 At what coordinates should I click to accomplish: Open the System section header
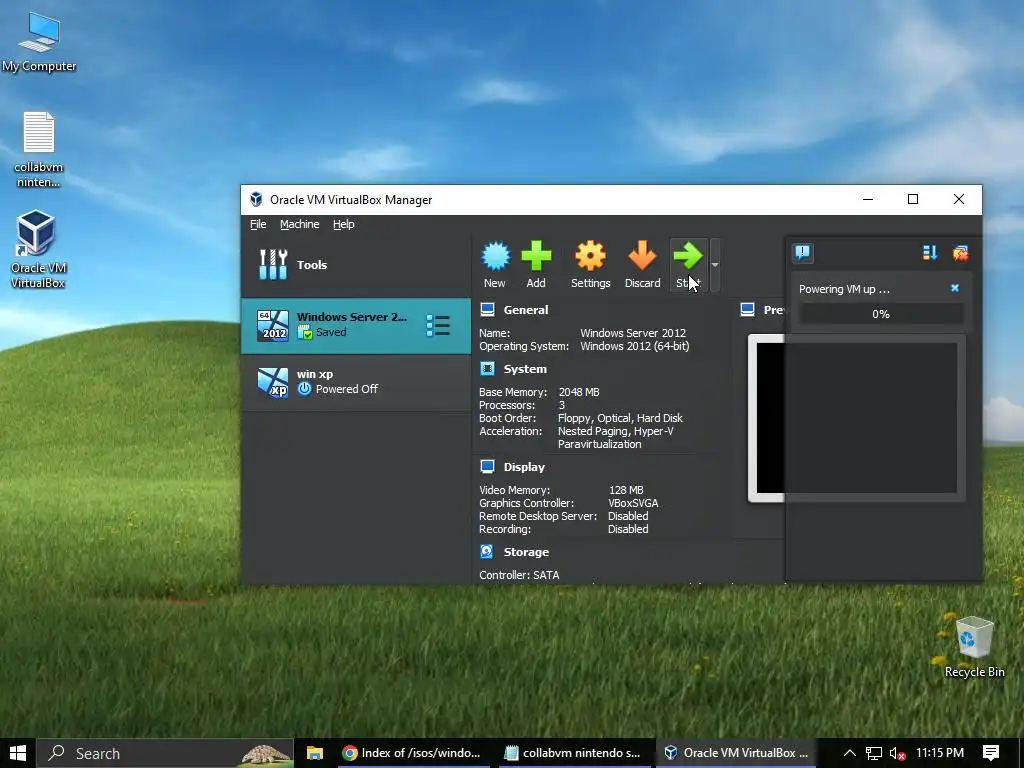point(525,369)
